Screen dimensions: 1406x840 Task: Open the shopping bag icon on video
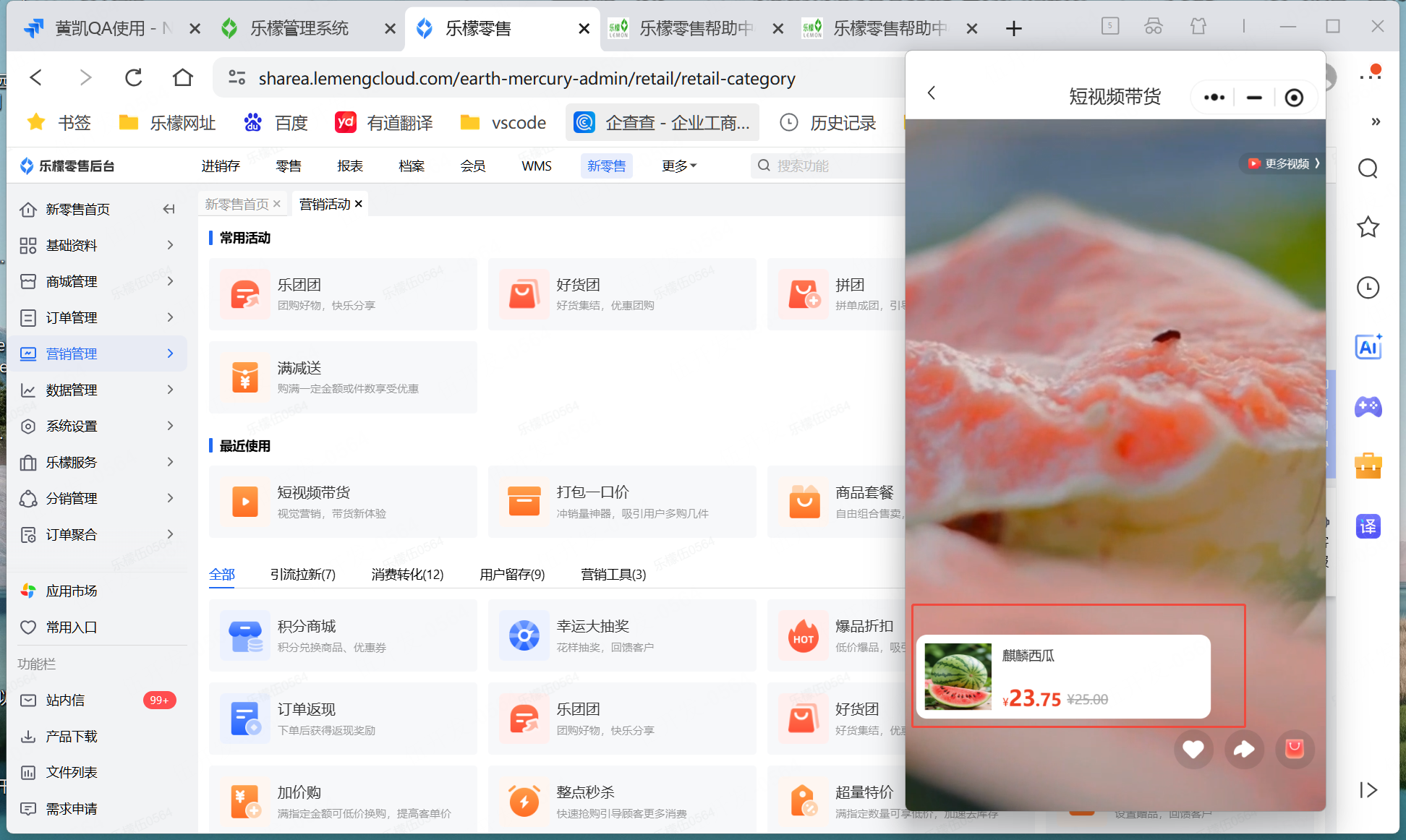tap(1295, 750)
